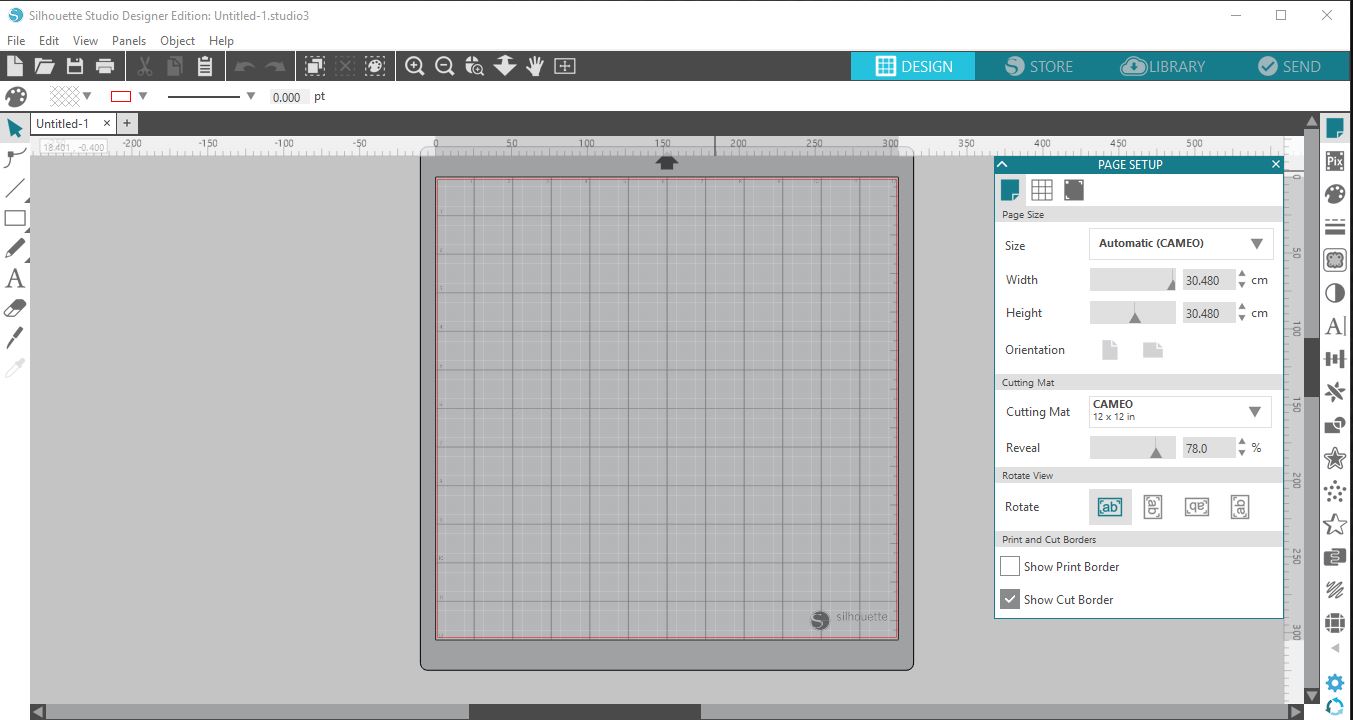Switch to Grid settings tab
Viewport: 1353px width, 720px height.
tap(1042, 190)
